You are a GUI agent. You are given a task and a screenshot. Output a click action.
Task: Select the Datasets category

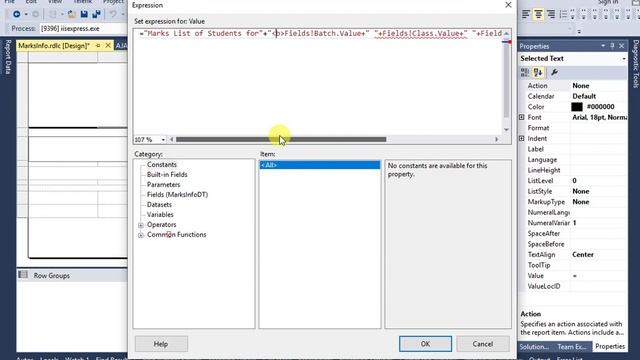coord(159,204)
